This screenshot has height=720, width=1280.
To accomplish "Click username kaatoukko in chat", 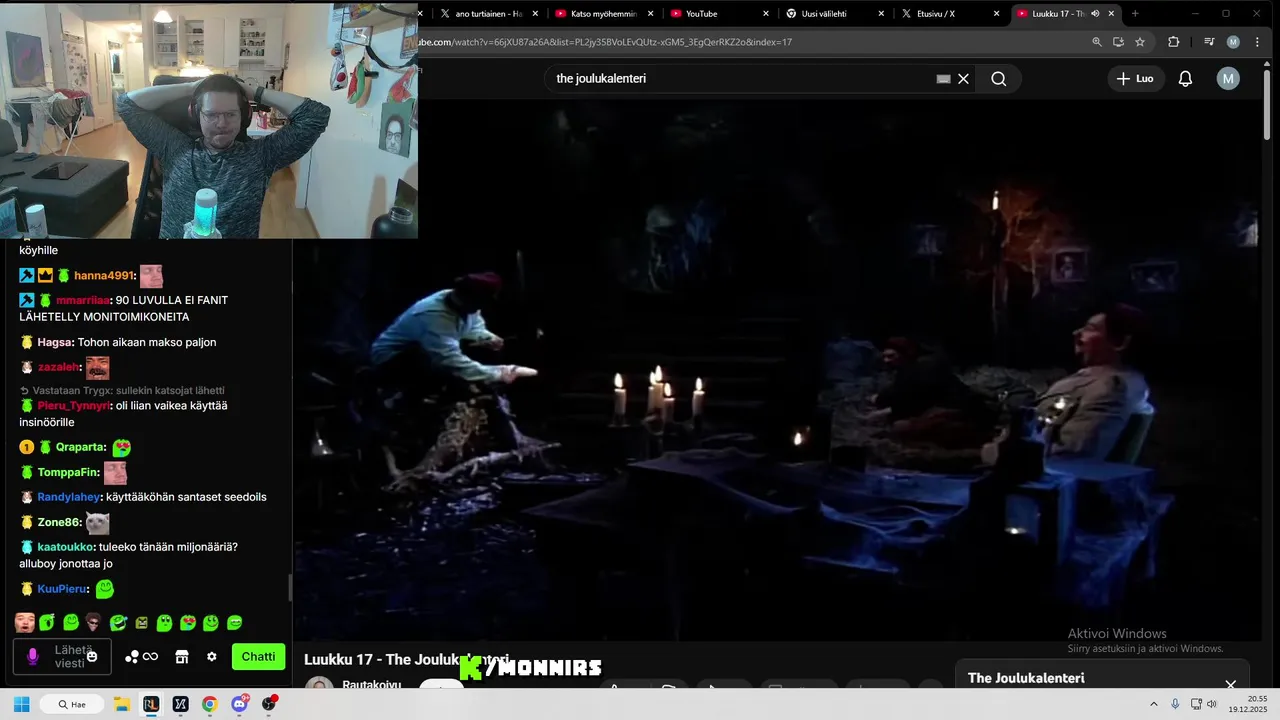I will (x=66, y=547).
